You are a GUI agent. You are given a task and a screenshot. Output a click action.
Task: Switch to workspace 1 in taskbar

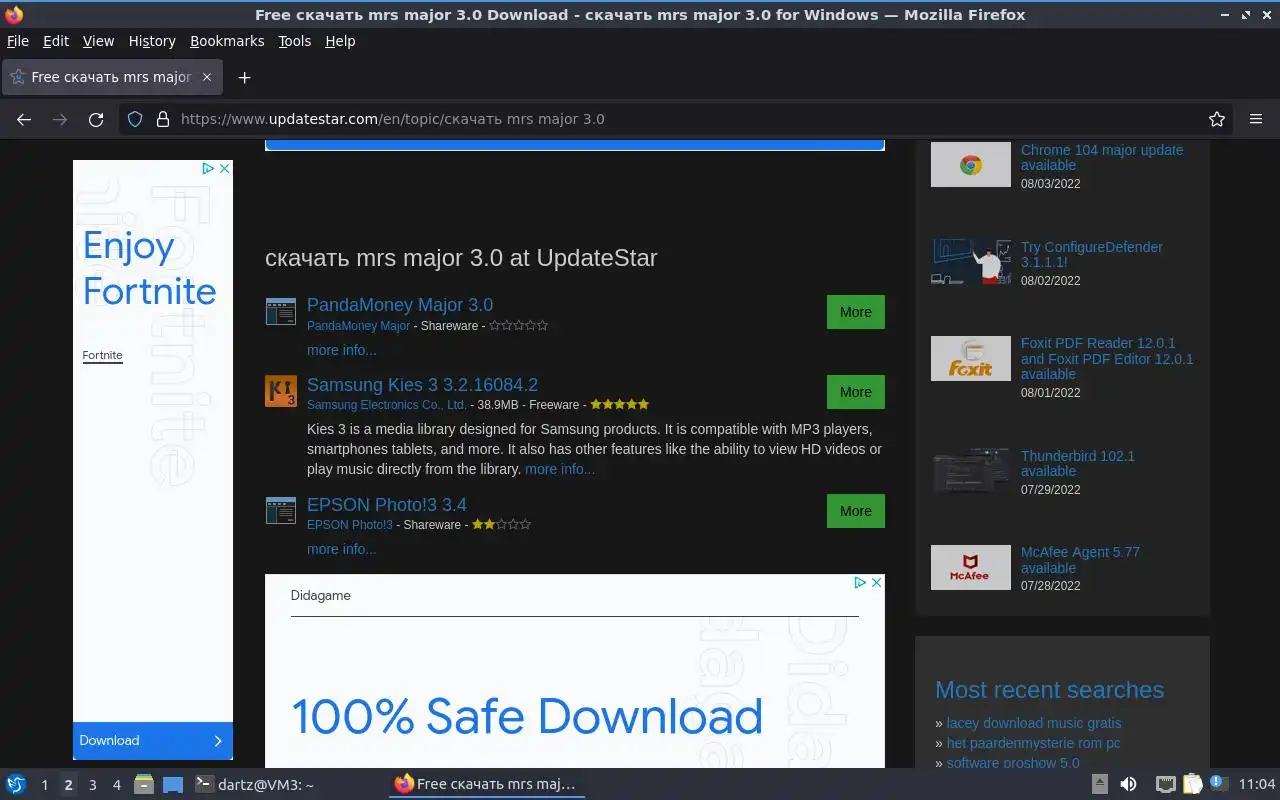[44, 785]
